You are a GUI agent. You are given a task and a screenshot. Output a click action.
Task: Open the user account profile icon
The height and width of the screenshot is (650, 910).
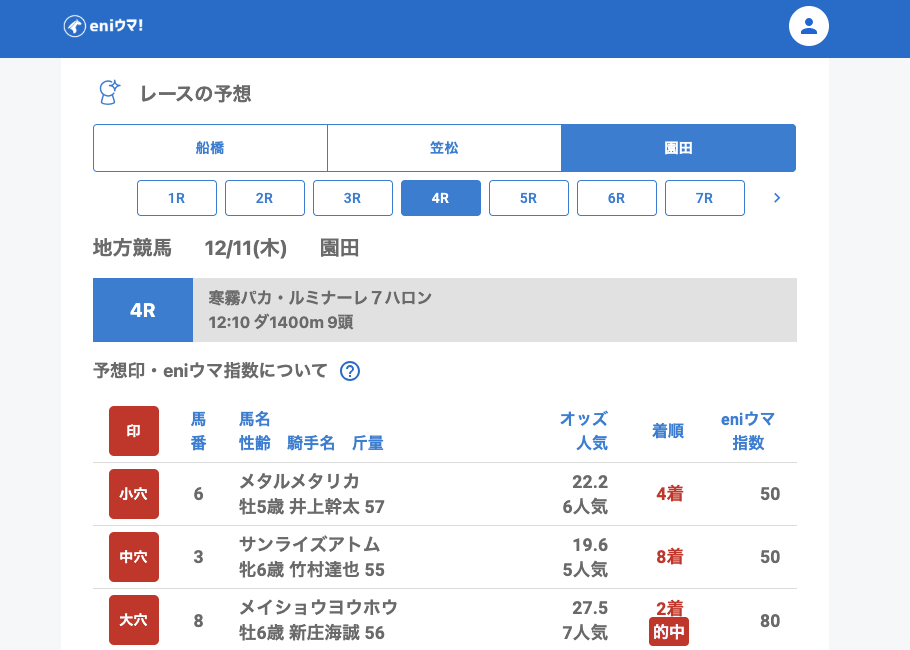coord(809,26)
